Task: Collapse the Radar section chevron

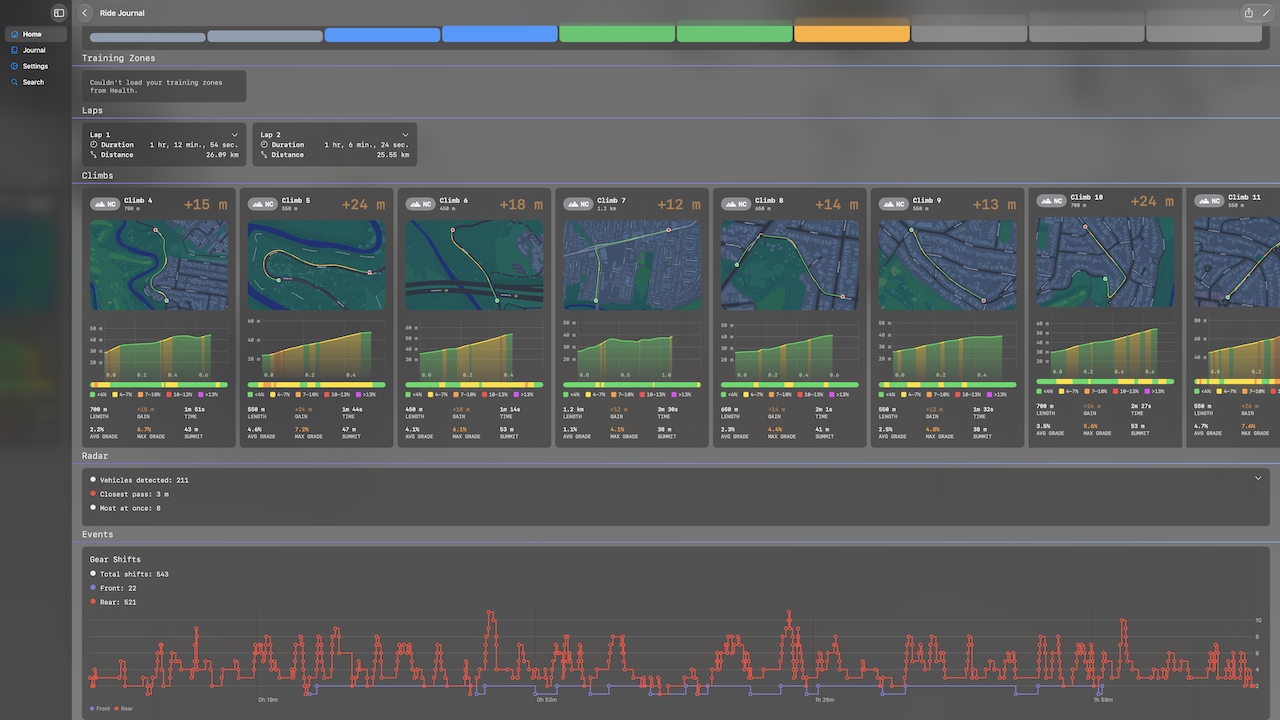Action: click(x=1258, y=479)
